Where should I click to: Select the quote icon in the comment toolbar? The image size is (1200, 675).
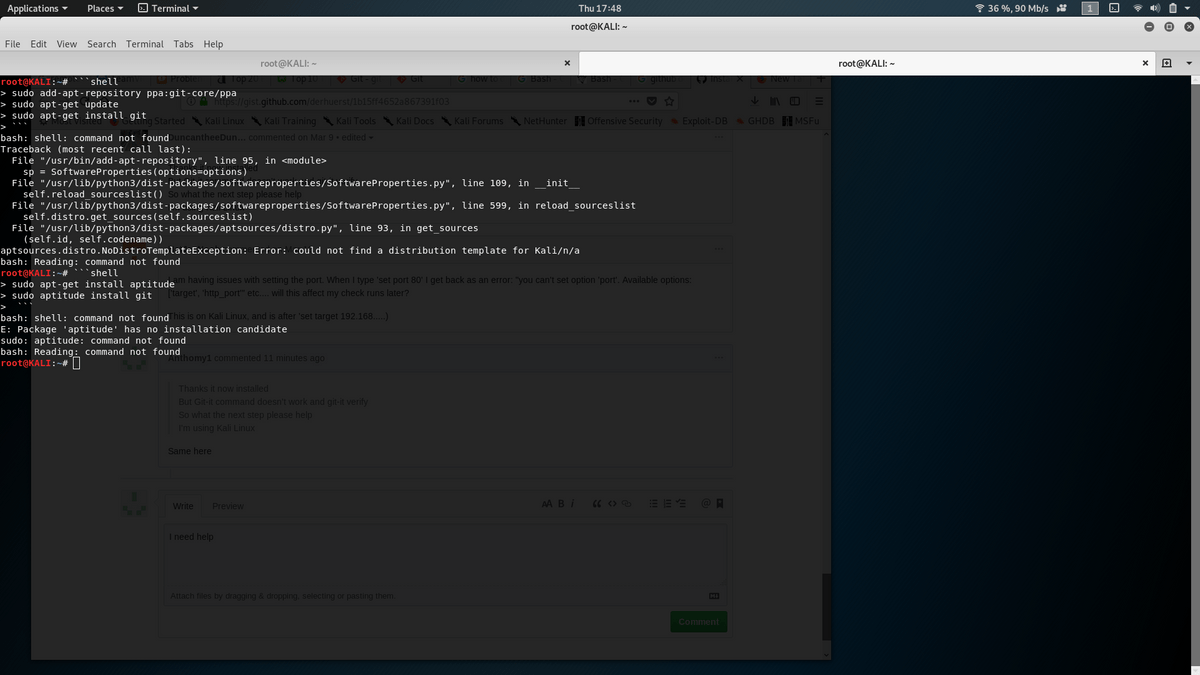597,504
